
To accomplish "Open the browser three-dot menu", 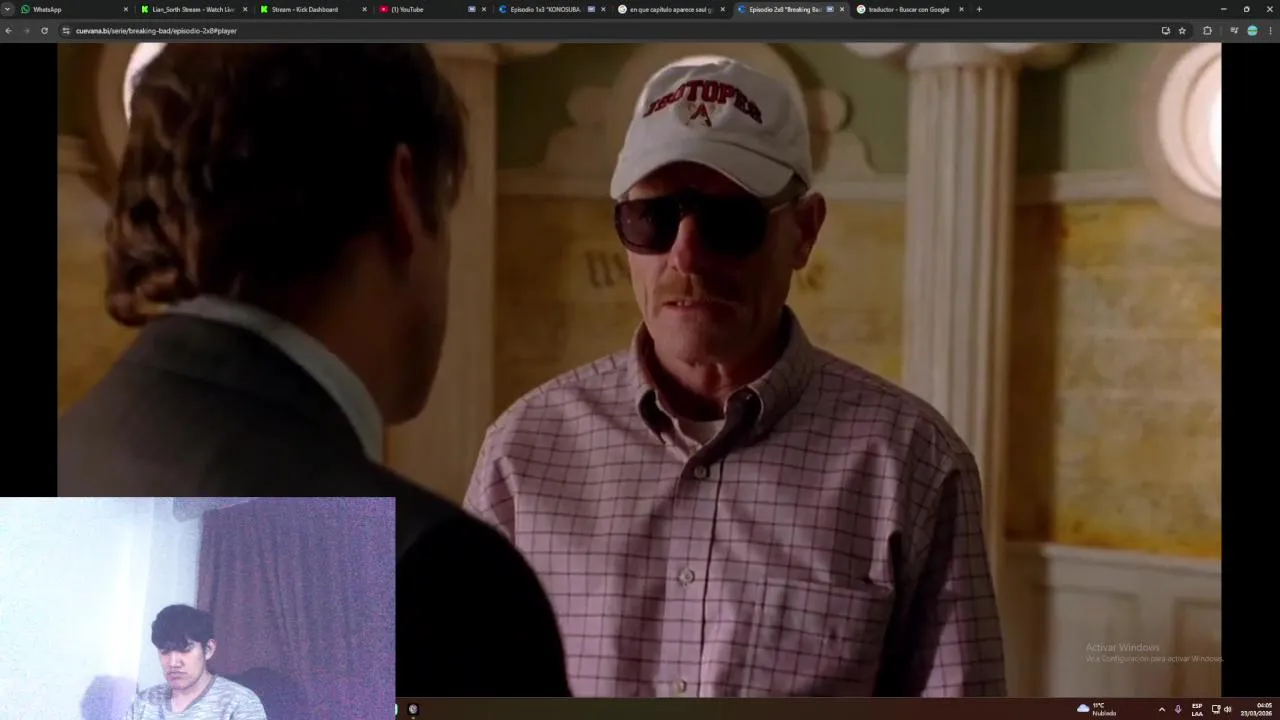I will coord(1270,31).
